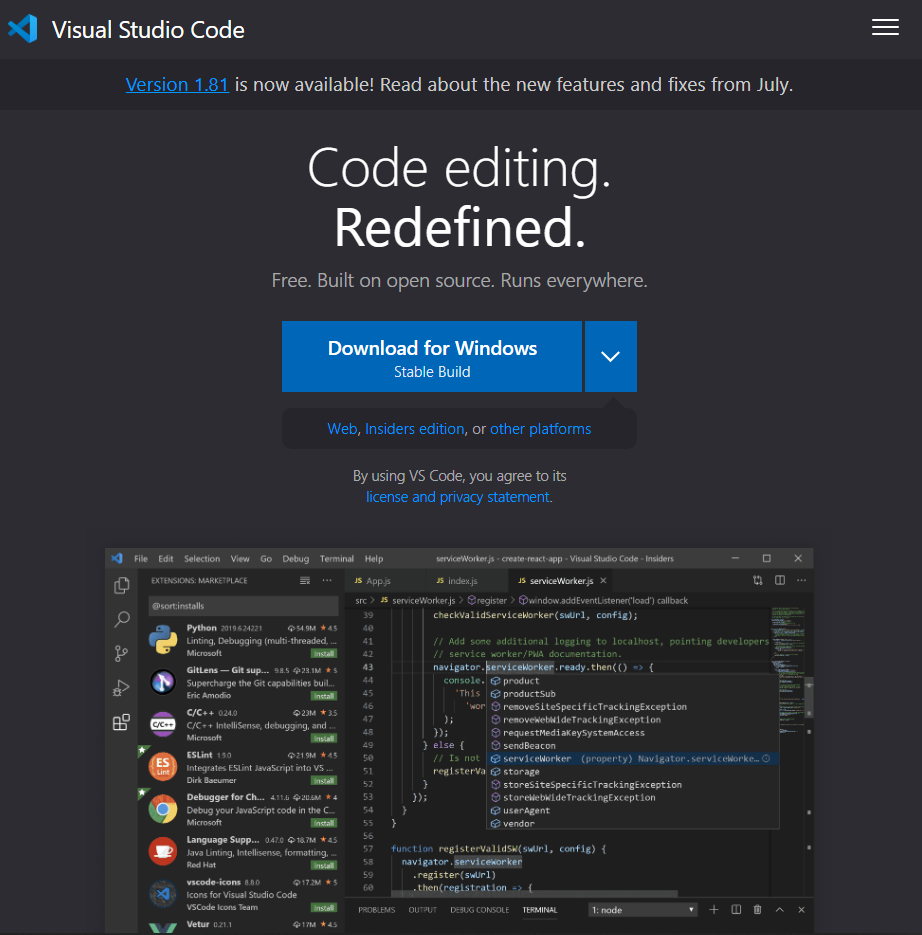Select the GitLens extension icon

(163, 682)
